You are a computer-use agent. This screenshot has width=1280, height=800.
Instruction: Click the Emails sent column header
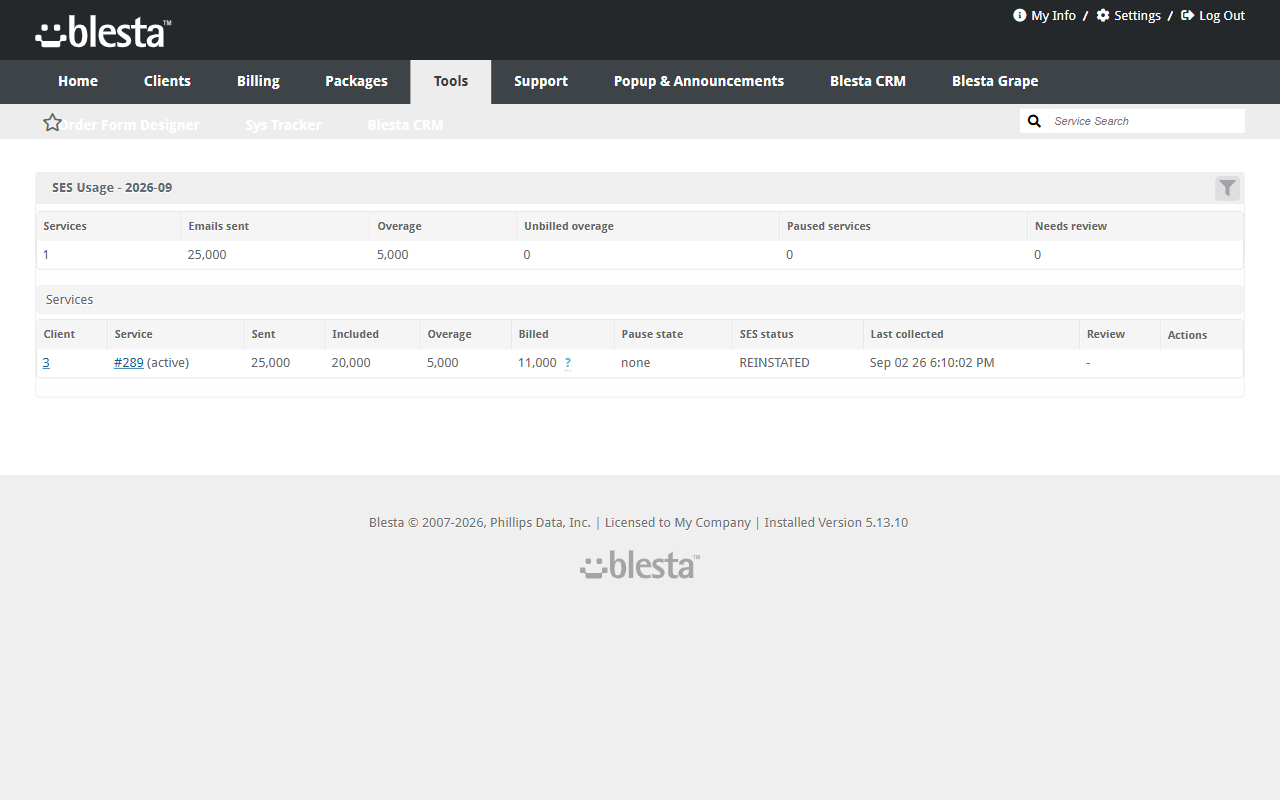(x=218, y=226)
